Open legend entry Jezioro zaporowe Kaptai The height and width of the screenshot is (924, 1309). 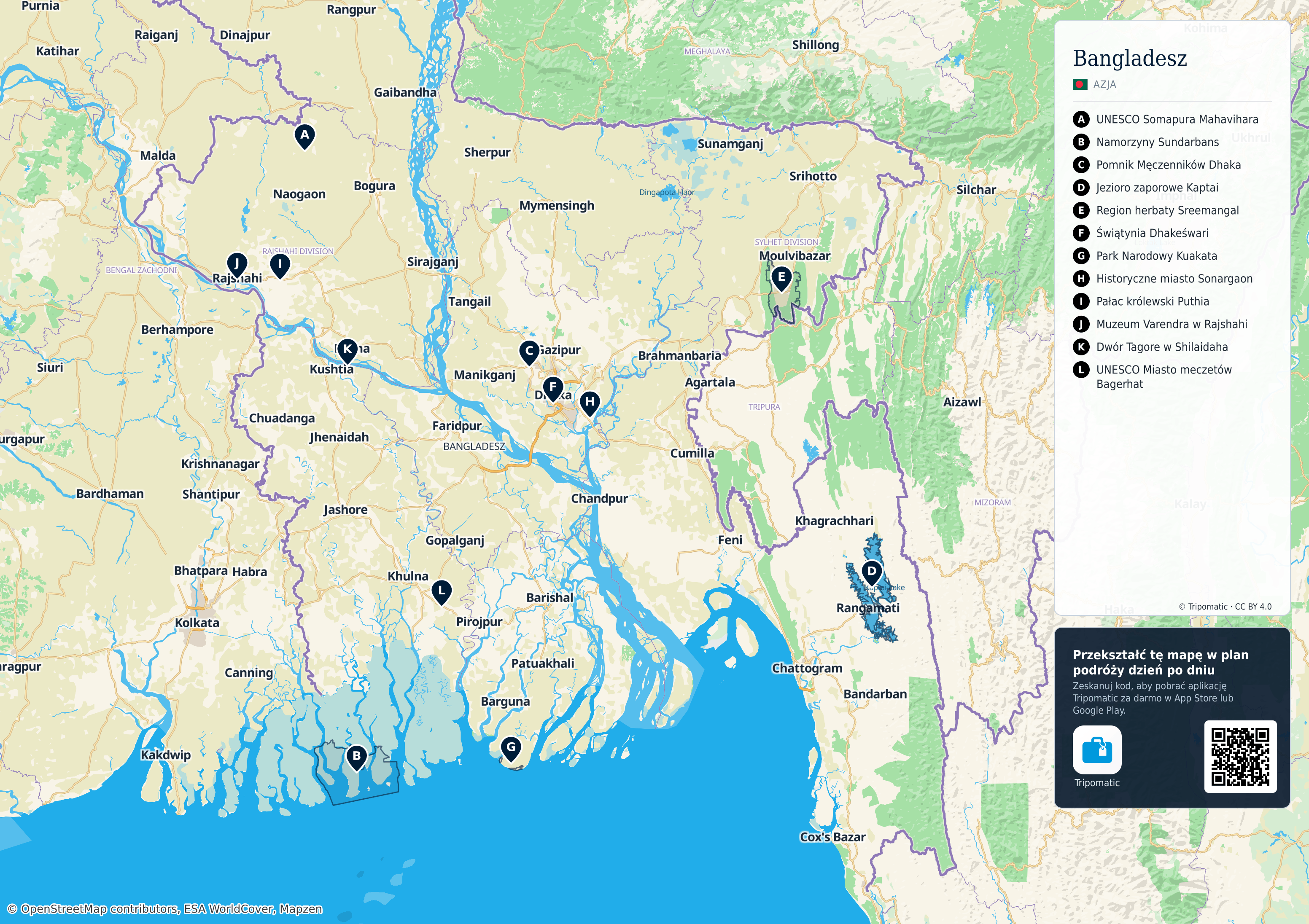pyautogui.click(x=1157, y=188)
